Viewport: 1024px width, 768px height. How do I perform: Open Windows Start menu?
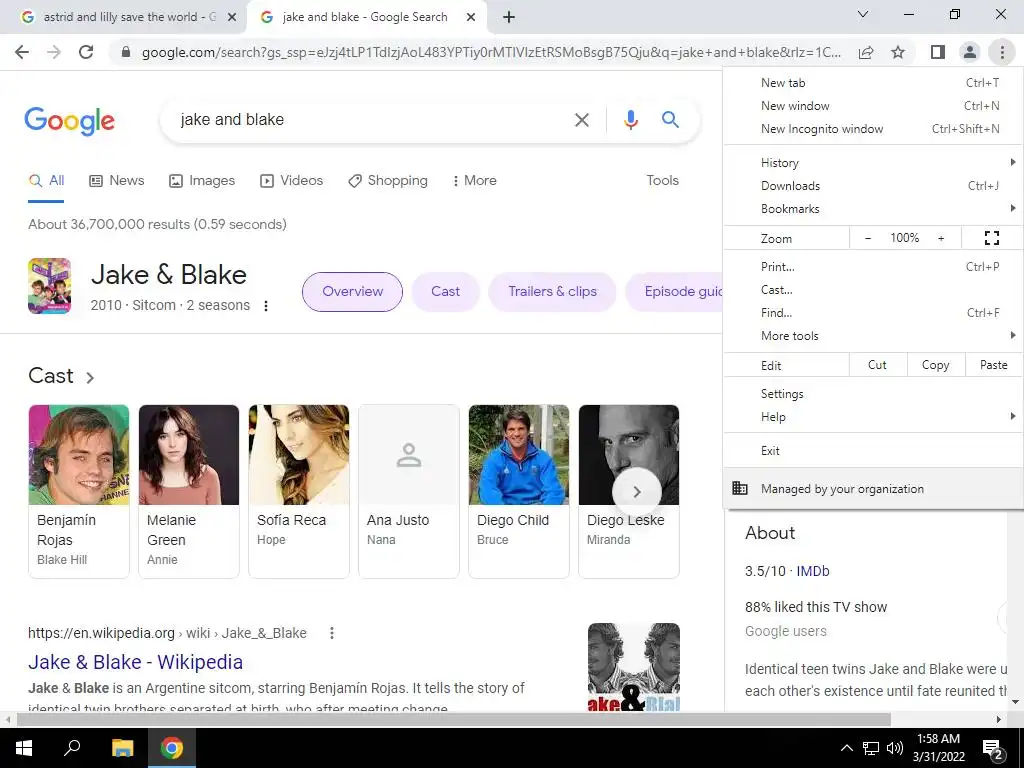pos(24,748)
